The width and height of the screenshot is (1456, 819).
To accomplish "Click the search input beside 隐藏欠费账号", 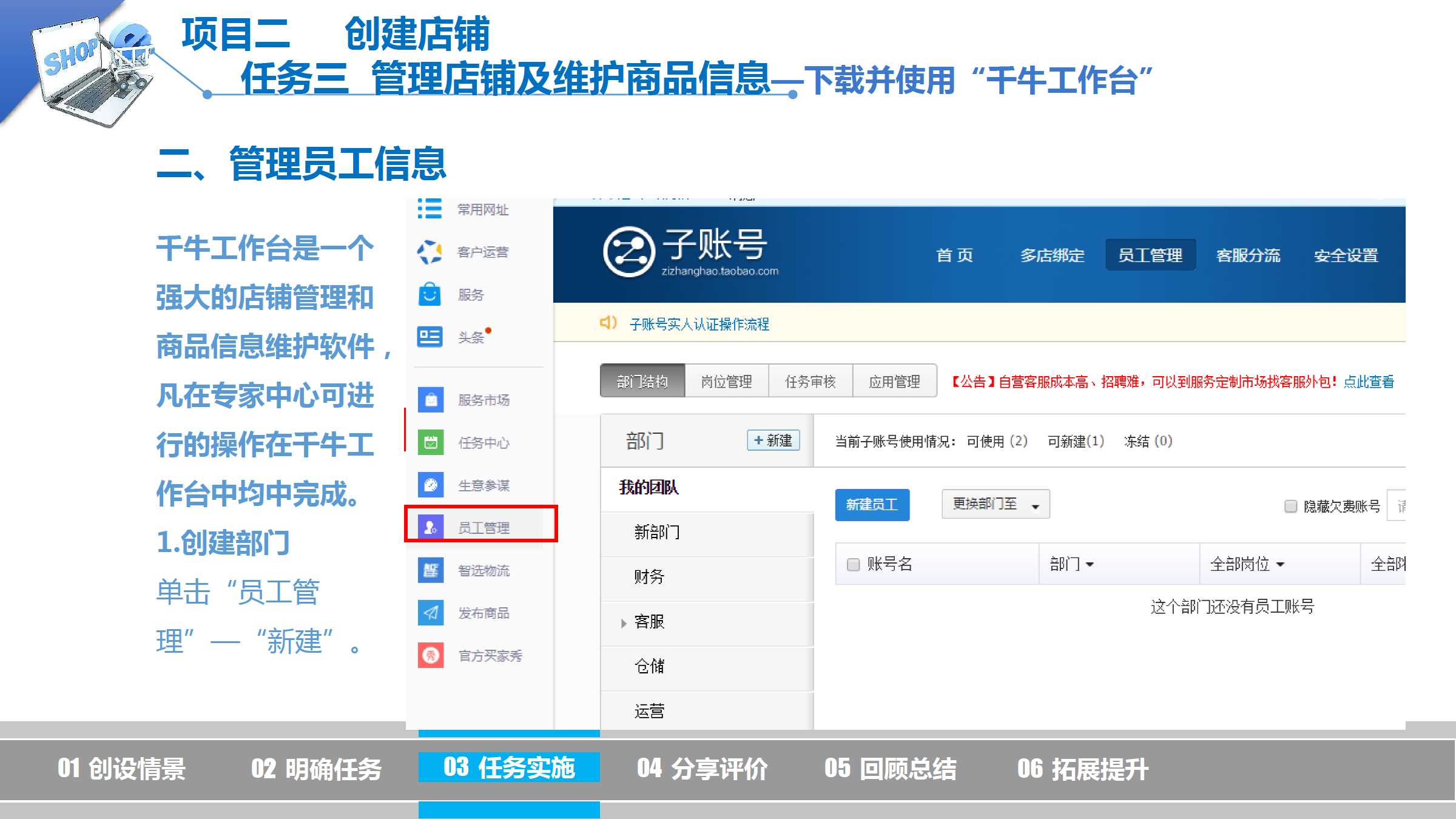I will 1397,505.
